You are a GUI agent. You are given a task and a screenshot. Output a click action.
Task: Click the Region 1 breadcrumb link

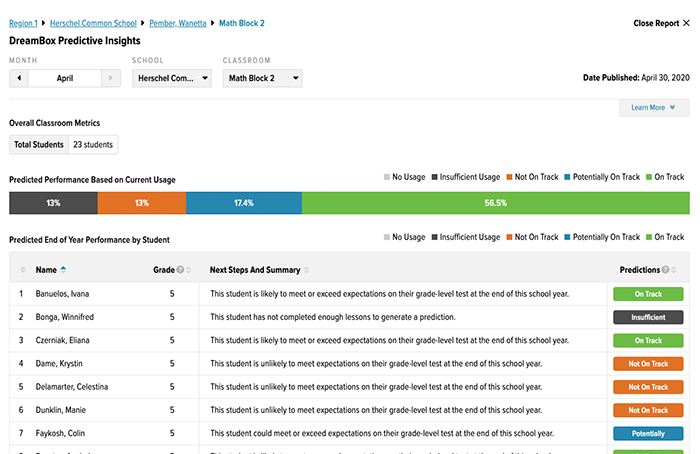pyautogui.click(x=23, y=23)
